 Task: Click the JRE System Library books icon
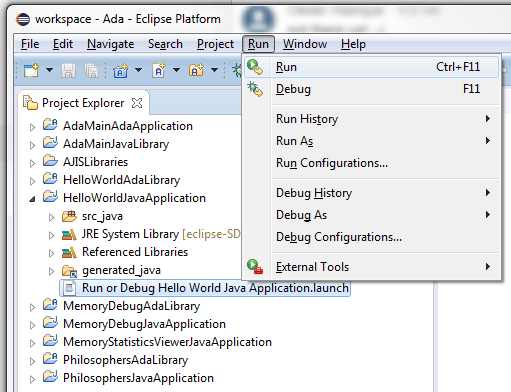coord(69,234)
